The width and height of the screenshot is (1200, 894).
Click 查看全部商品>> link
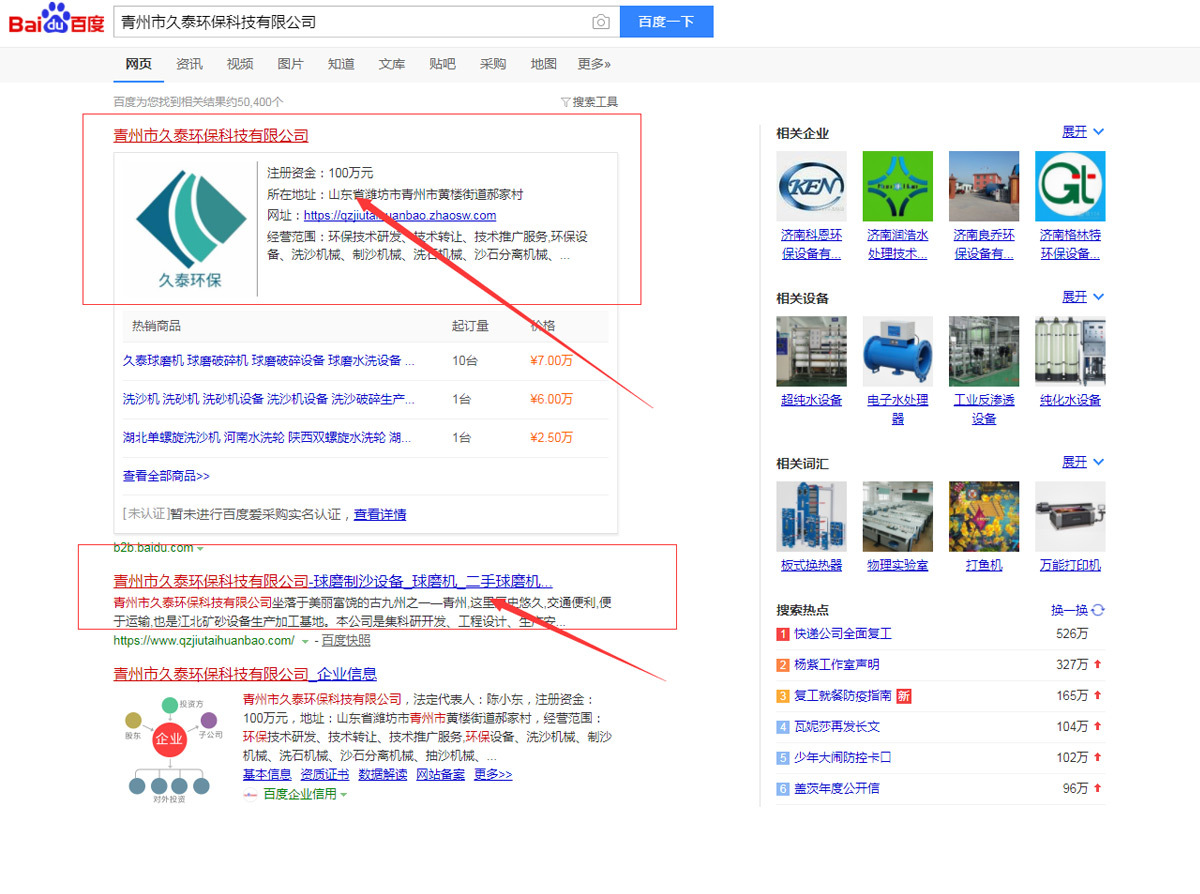click(x=166, y=476)
